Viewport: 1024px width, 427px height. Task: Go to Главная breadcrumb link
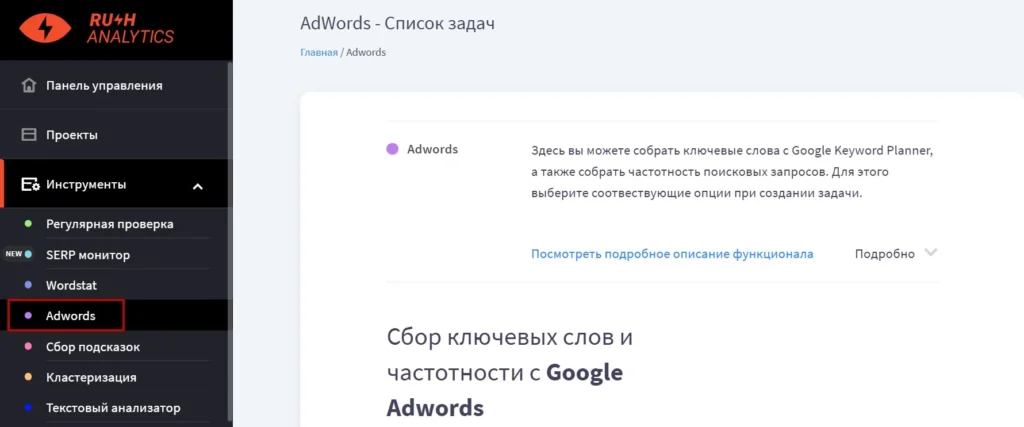coord(319,52)
